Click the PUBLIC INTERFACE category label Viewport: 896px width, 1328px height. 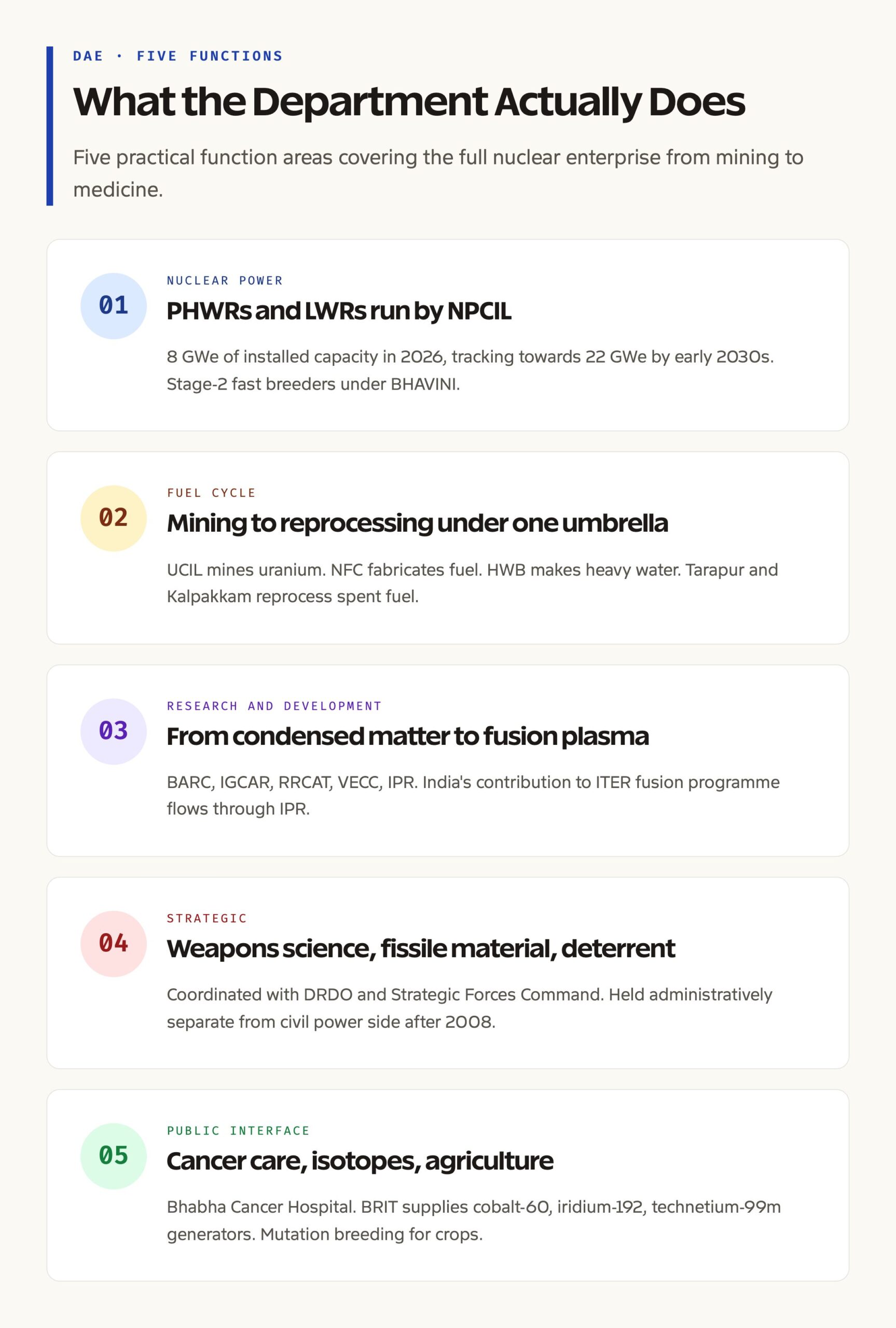click(x=238, y=1131)
